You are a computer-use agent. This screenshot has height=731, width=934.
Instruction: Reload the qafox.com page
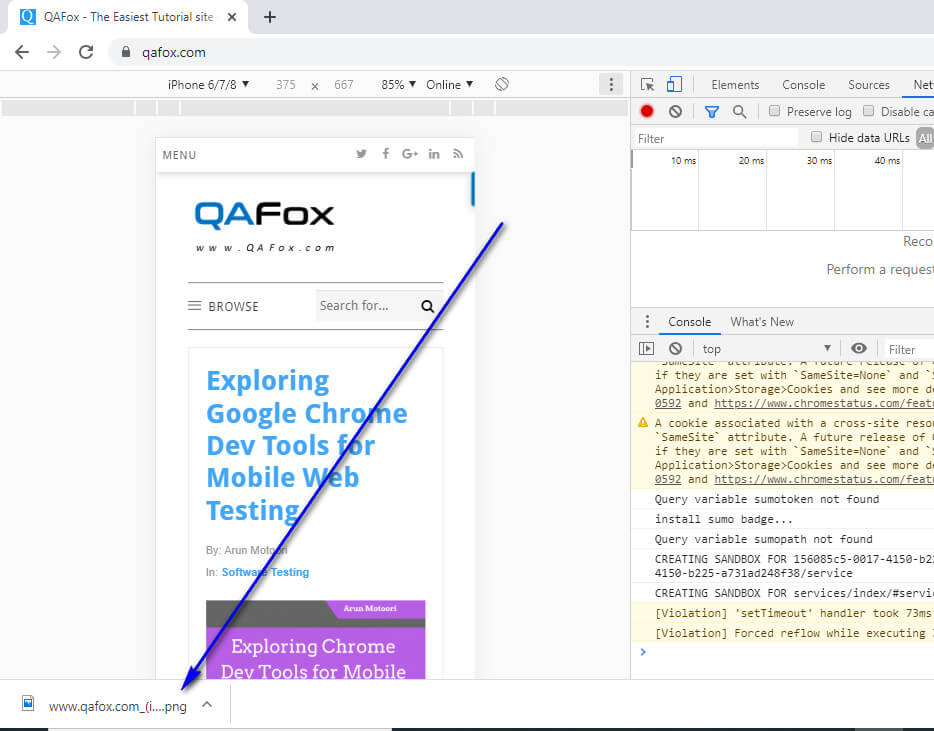86,52
